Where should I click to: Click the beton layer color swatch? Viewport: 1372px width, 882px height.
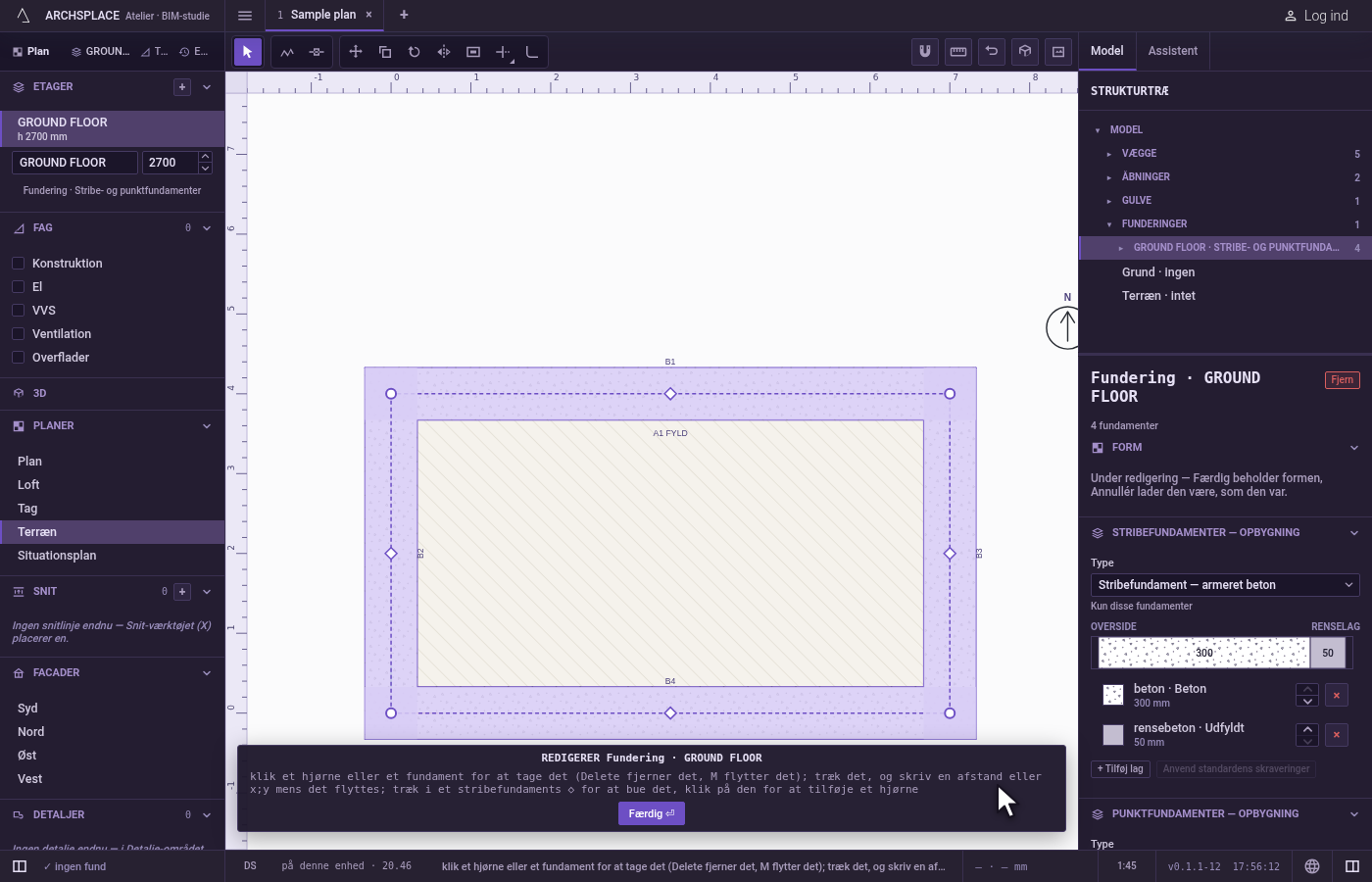(x=1113, y=695)
